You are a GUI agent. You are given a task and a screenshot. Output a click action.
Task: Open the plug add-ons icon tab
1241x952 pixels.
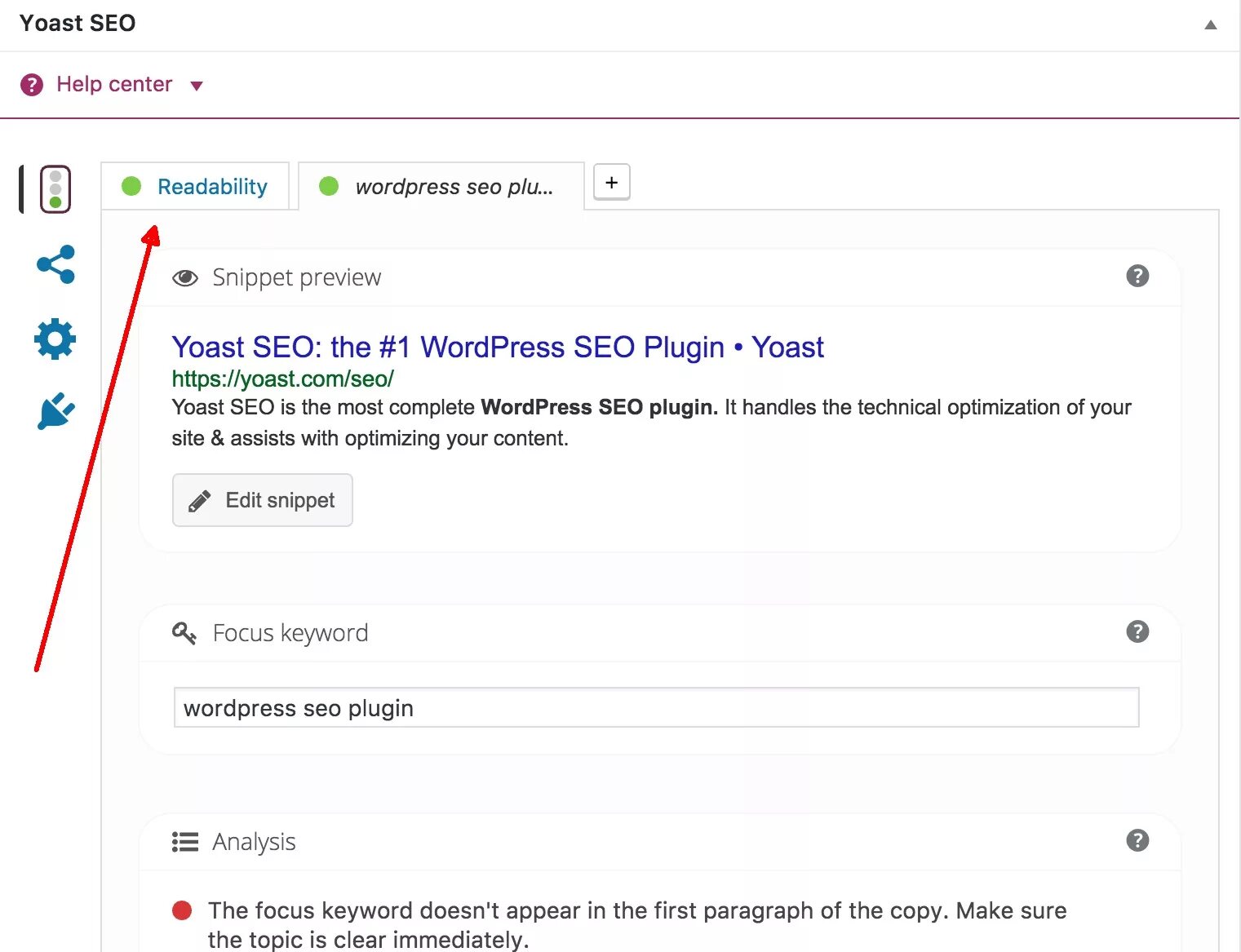pyautogui.click(x=56, y=411)
